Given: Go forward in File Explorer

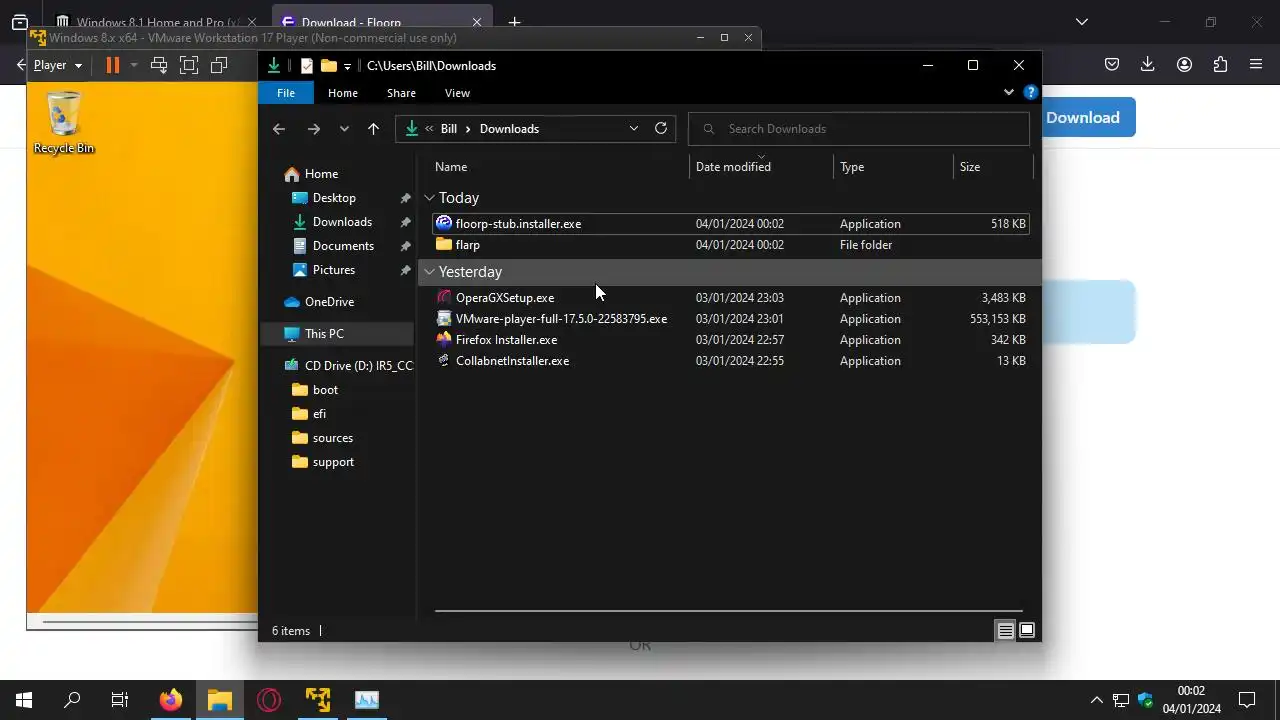Looking at the screenshot, I should [313, 128].
